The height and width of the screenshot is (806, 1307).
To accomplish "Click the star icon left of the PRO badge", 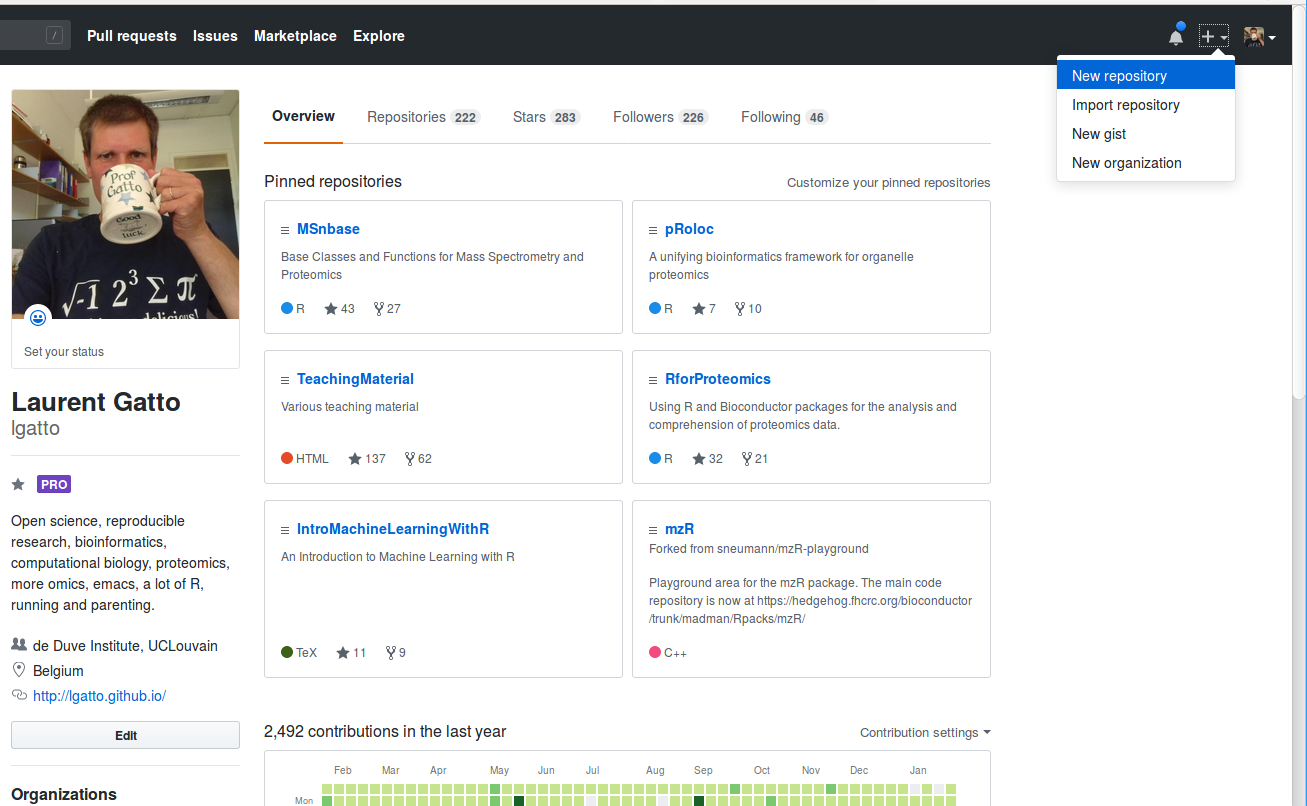I will (17, 484).
